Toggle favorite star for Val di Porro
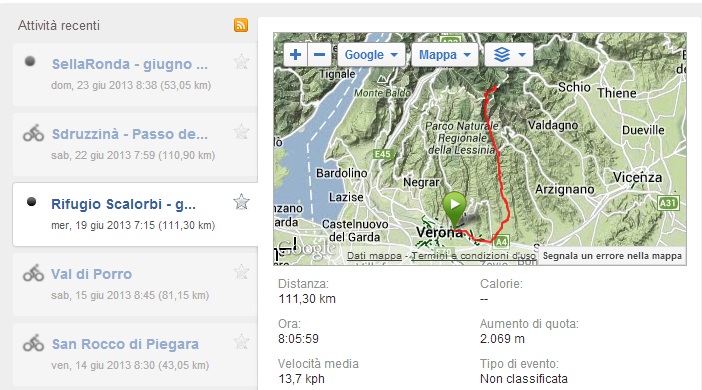 (x=241, y=272)
